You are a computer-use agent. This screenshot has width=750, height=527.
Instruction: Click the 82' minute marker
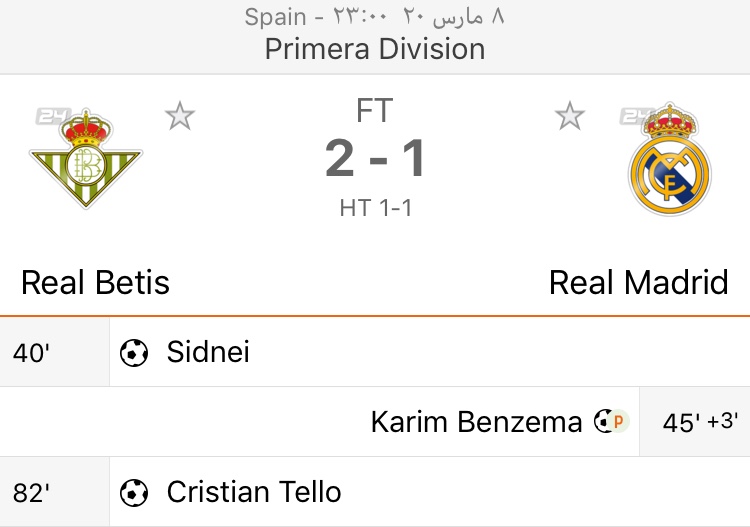pos(32,492)
